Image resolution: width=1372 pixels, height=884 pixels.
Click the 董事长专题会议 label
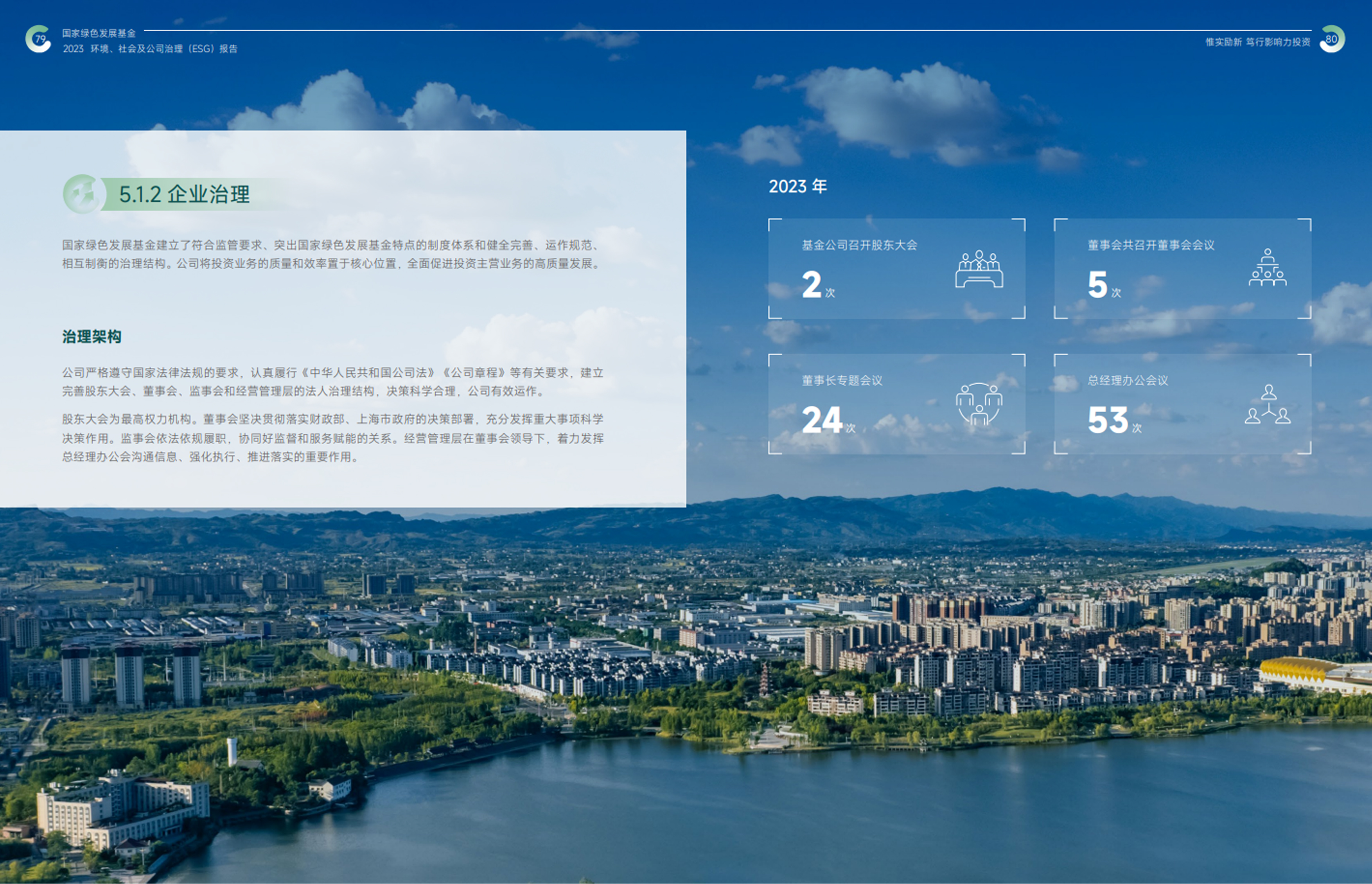tap(842, 381)
